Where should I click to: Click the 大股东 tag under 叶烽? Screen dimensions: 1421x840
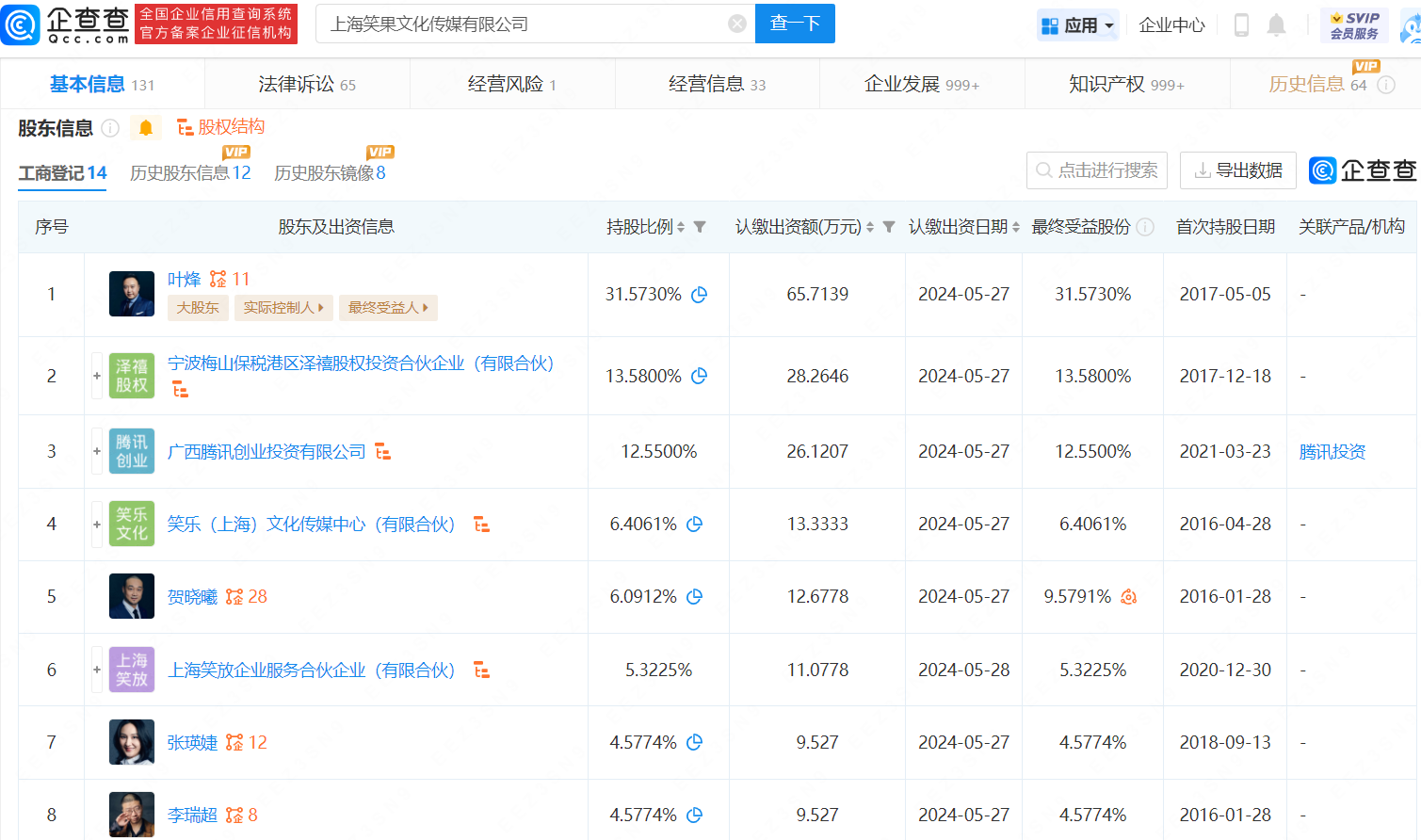(198, 308)
